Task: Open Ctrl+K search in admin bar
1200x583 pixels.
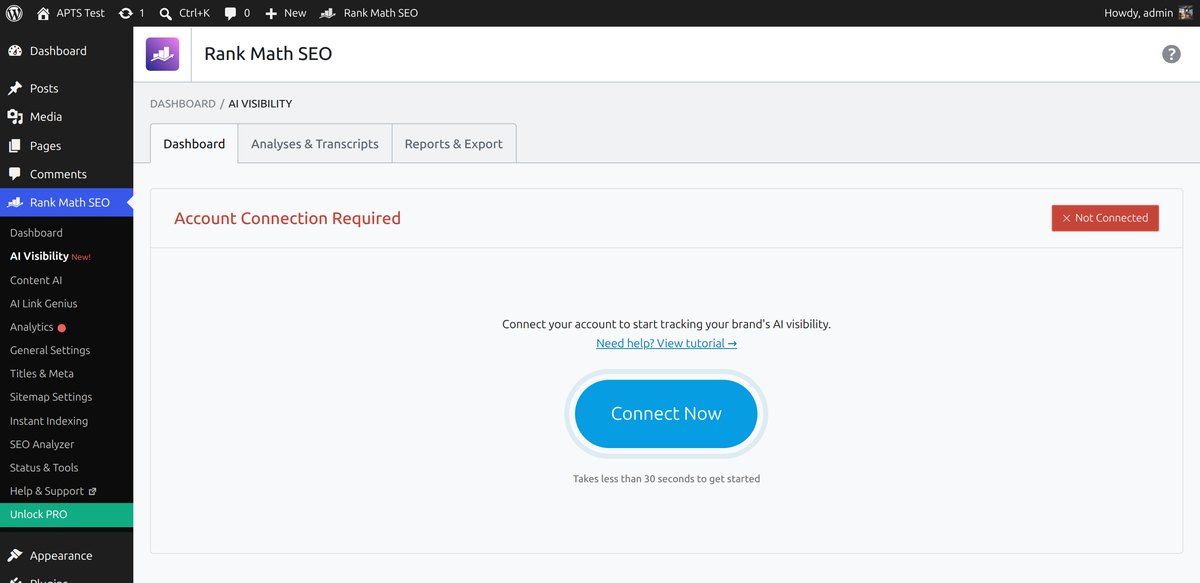Action: (x=184, y=13)
